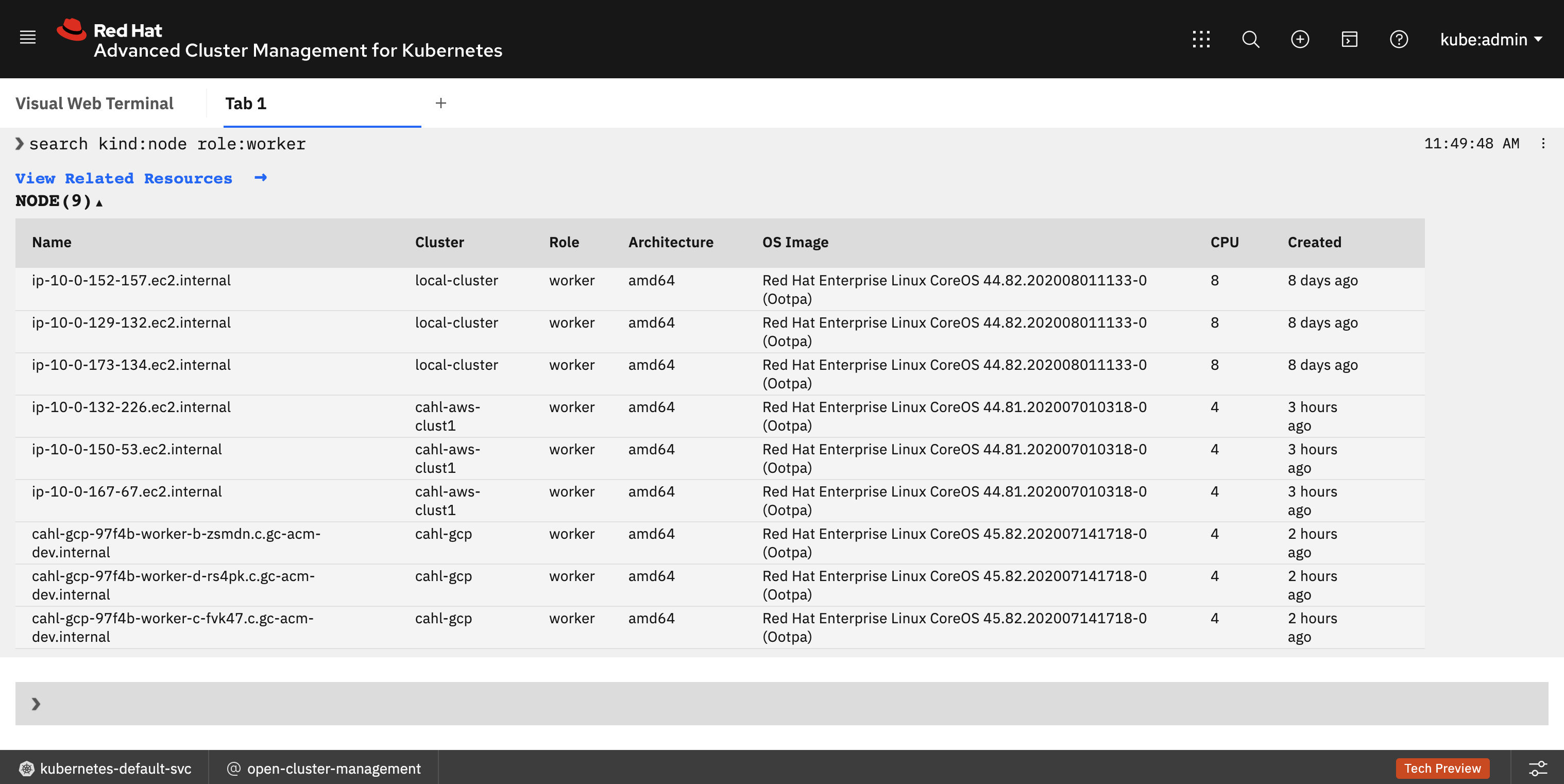Click the create (plus) icon in header
Screen dimensions: 1564x784
[x=1300, y=39]
